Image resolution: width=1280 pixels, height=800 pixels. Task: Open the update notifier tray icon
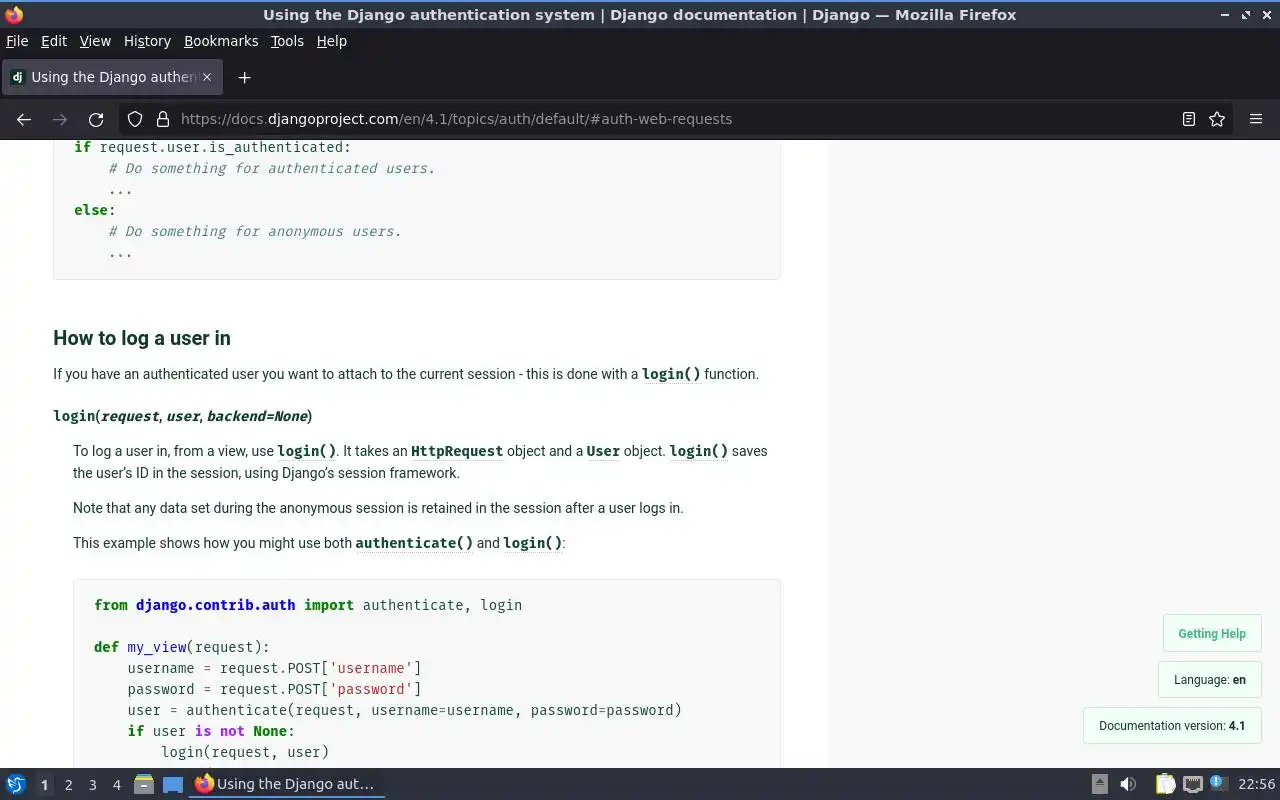pos(1218,783)
